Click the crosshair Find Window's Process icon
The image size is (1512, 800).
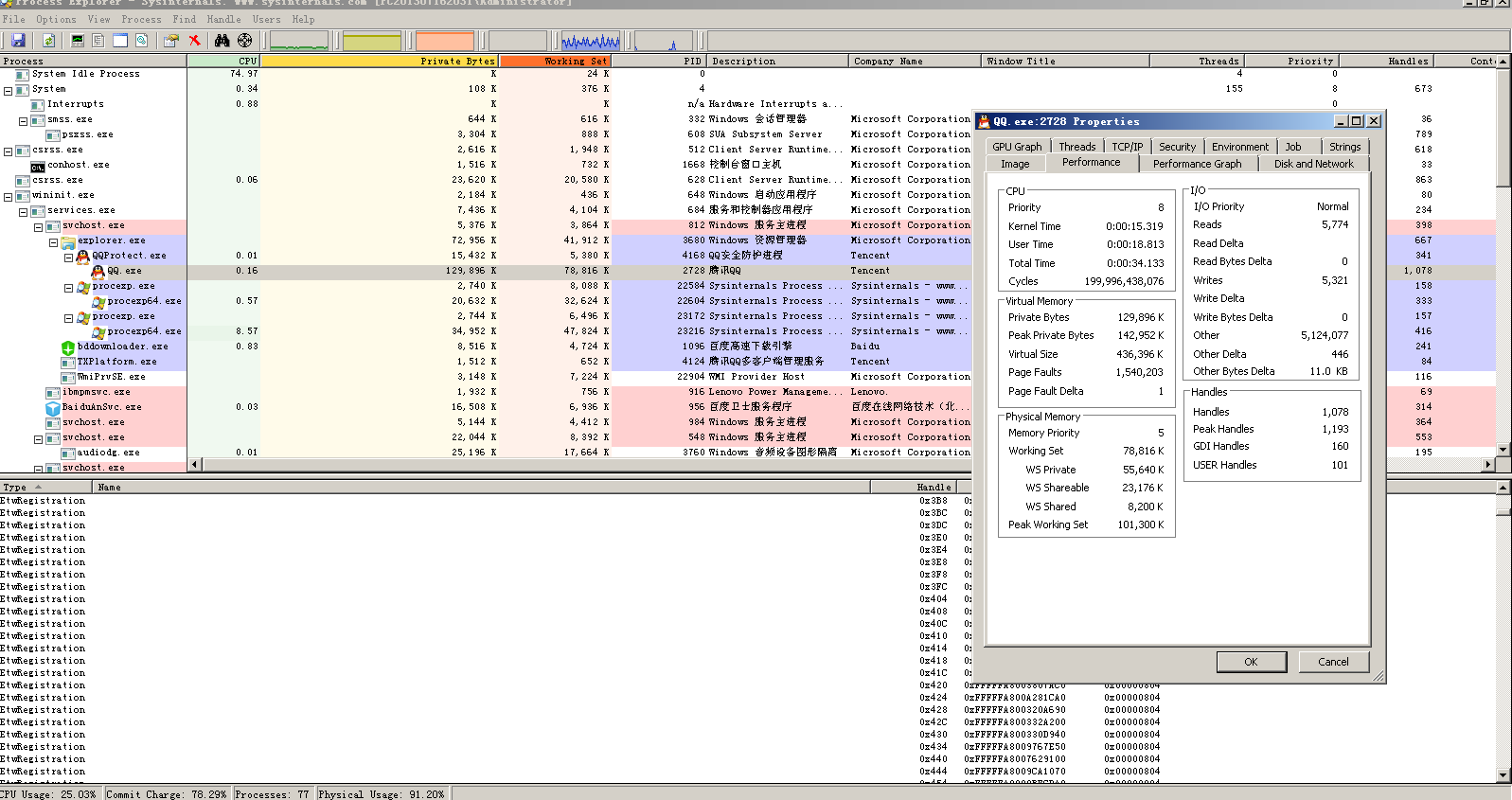tap(244, 40)
